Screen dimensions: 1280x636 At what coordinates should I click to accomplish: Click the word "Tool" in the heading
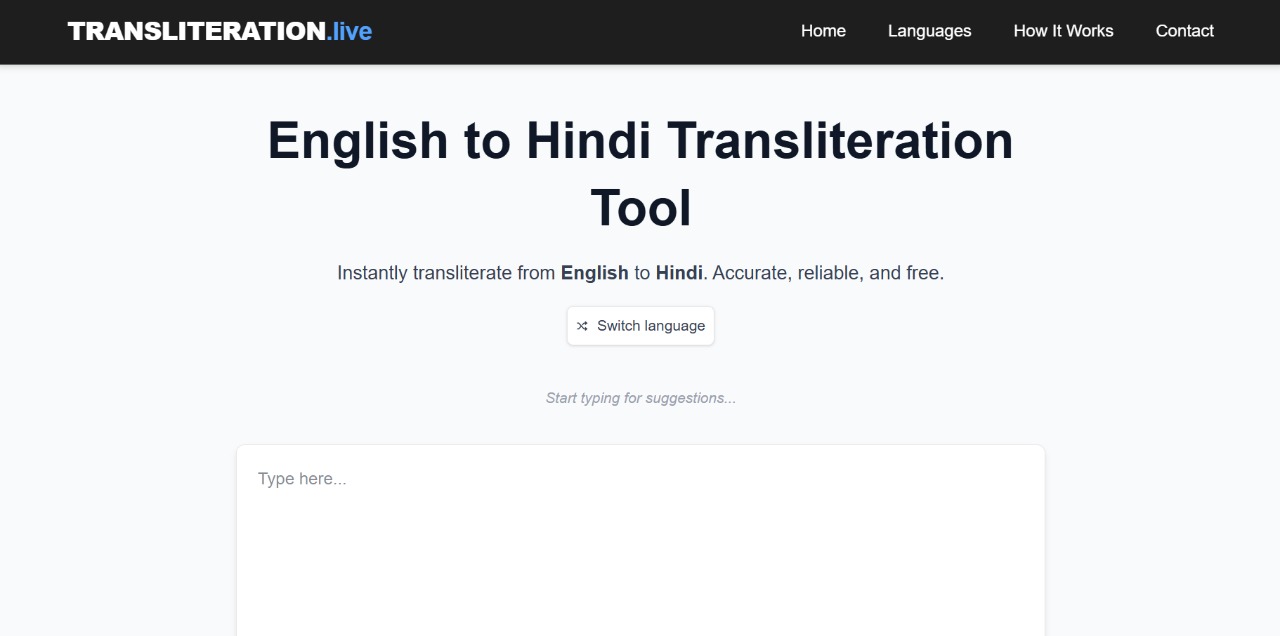pos(640,208)
